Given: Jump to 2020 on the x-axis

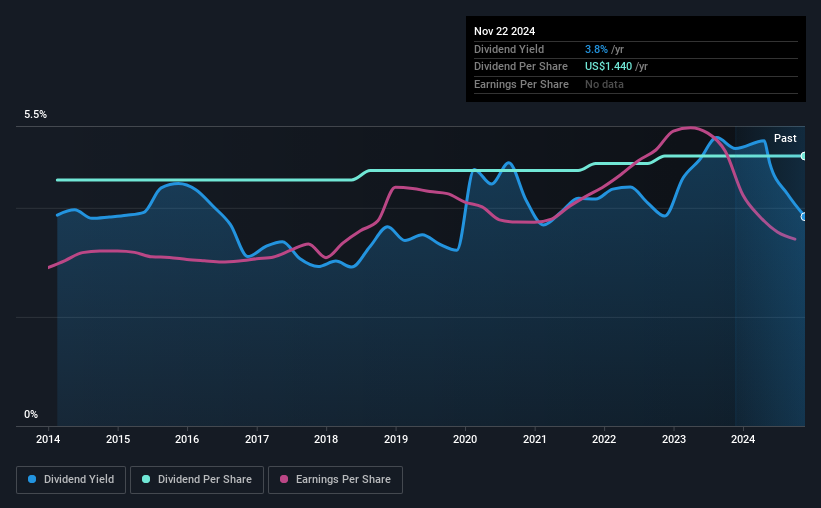Looking at the screenshot, I should tap(465, 439).
